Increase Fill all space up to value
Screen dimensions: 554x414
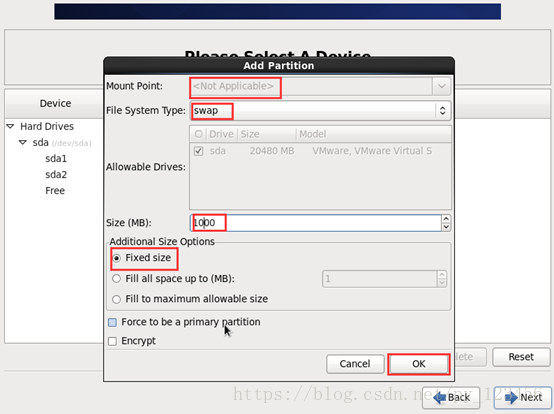442,275
